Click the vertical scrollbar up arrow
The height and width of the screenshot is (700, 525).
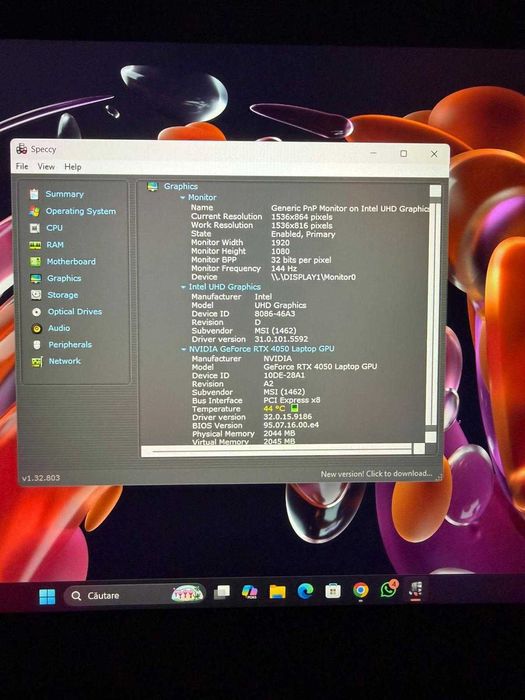coord(435,191)
